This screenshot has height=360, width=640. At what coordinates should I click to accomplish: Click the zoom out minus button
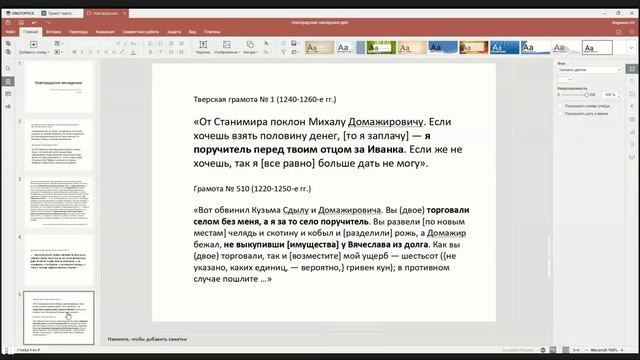click(587, 350)
